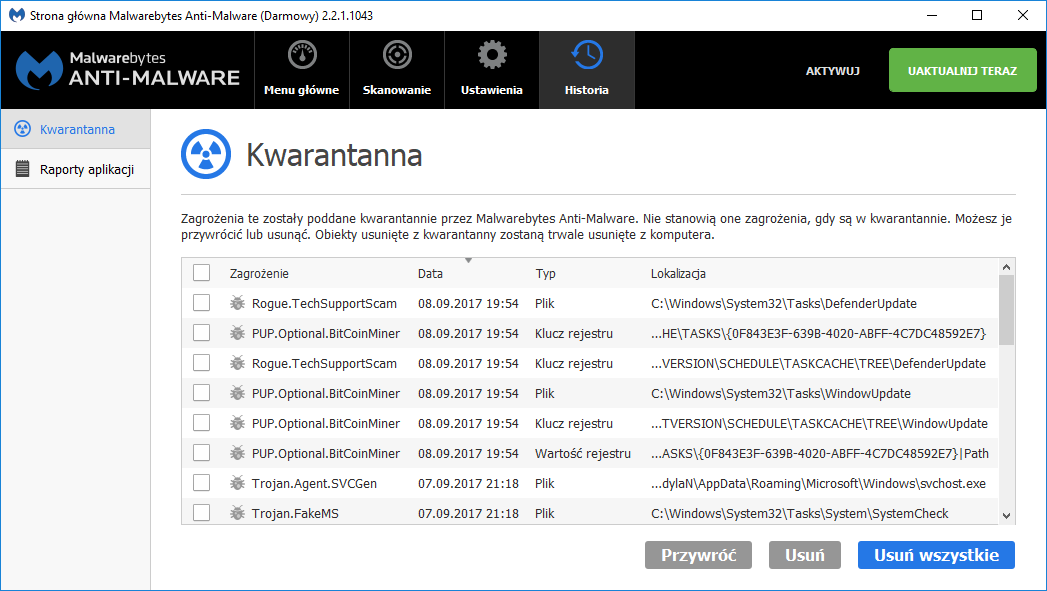Check the box for Wartość rejestru row
Viewport: 1047px width, 591px height.
pyautogui.click(x=201, y=453)
